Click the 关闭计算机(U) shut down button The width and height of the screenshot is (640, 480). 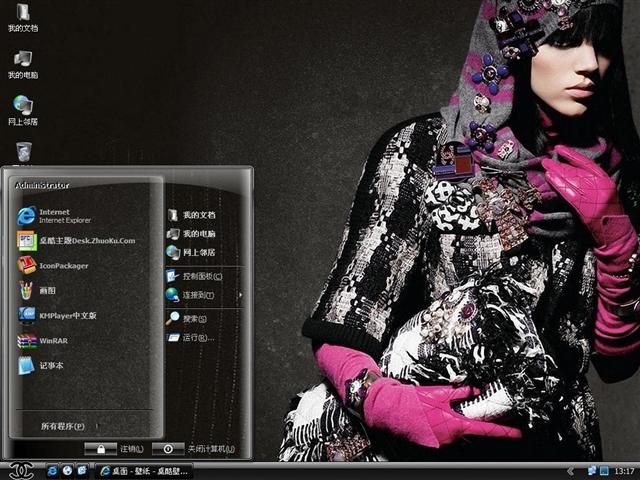[x=193, y=449]
